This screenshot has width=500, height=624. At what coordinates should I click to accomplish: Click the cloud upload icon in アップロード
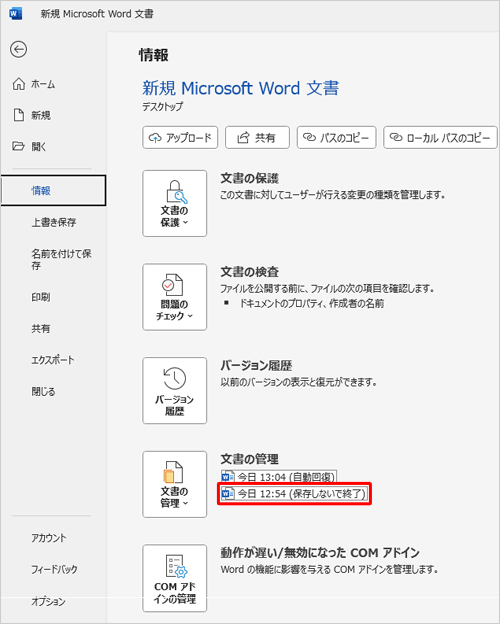155,138
